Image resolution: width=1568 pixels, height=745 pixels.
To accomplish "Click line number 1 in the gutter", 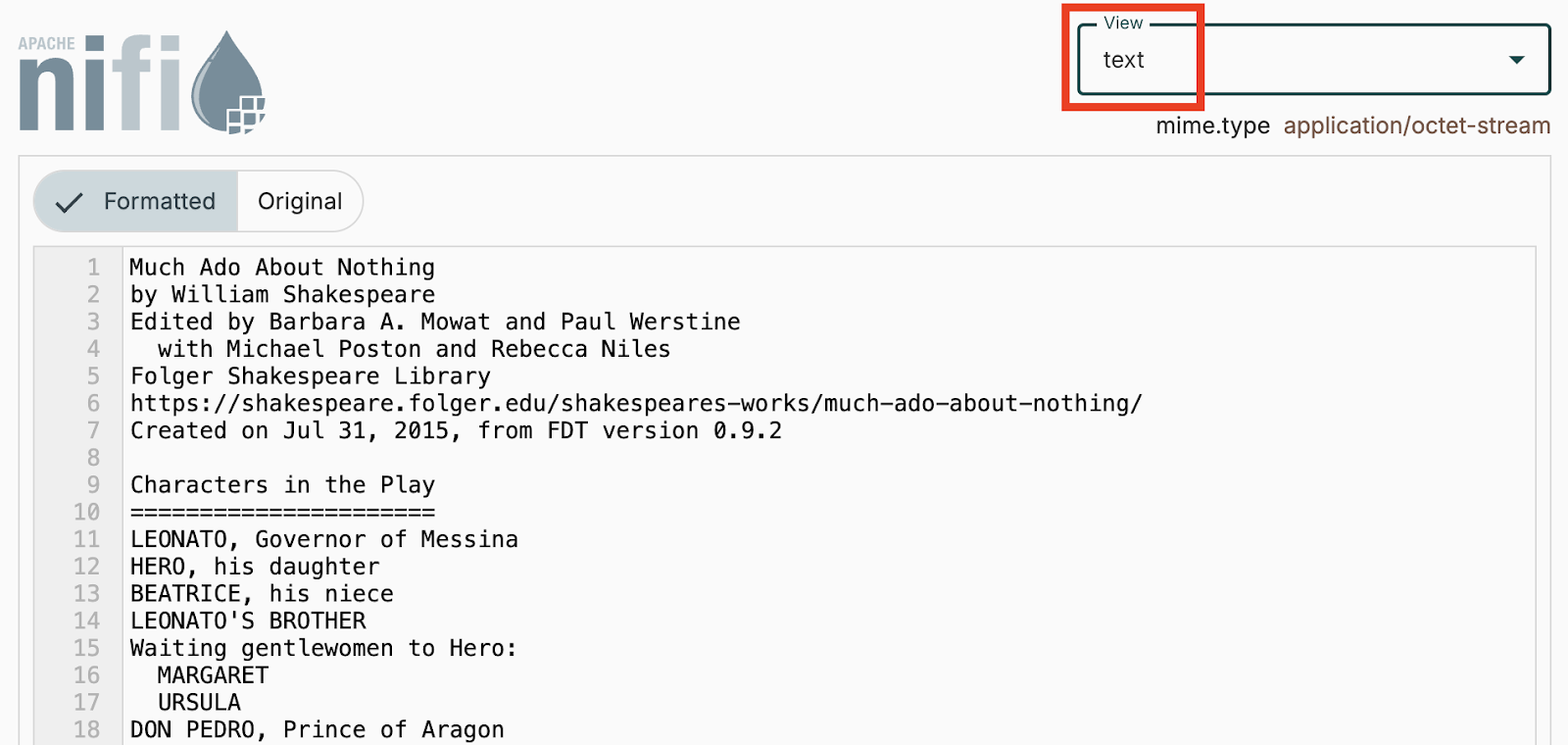I will [93, 268].
